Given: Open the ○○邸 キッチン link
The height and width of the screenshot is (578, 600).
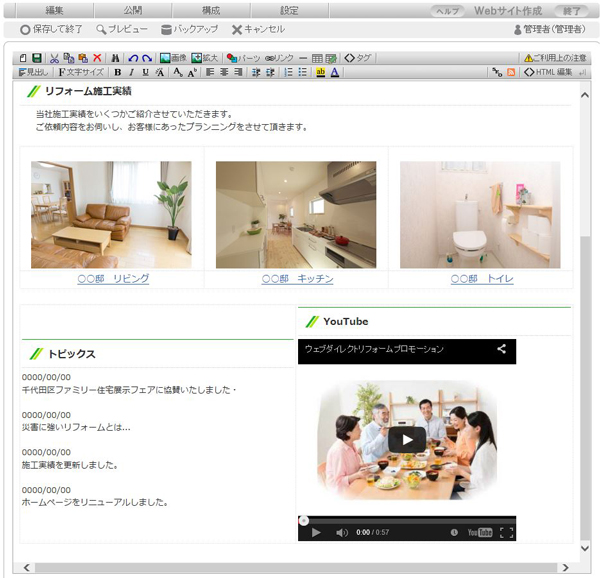Looking at the screenshot, I should (x=297, y=279).
